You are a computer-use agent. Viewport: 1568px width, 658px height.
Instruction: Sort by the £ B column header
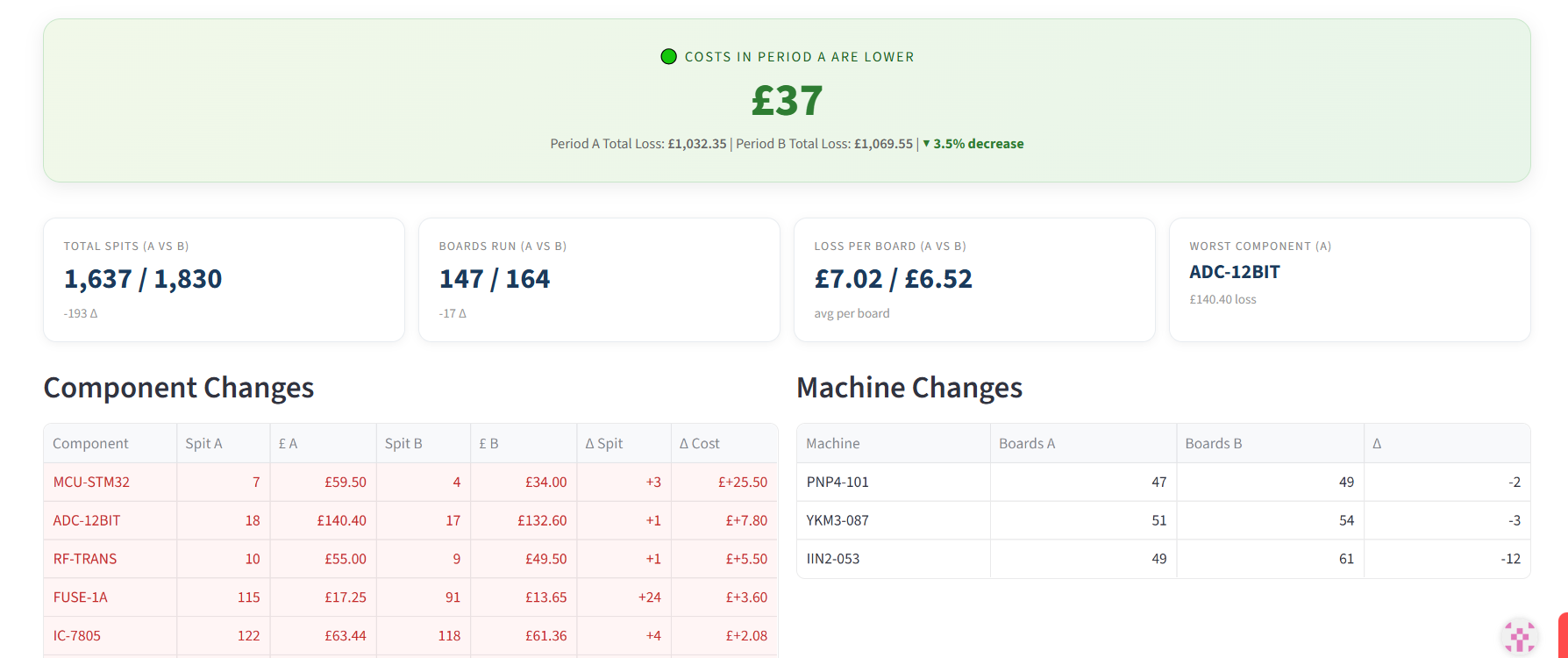click(524, 443)
